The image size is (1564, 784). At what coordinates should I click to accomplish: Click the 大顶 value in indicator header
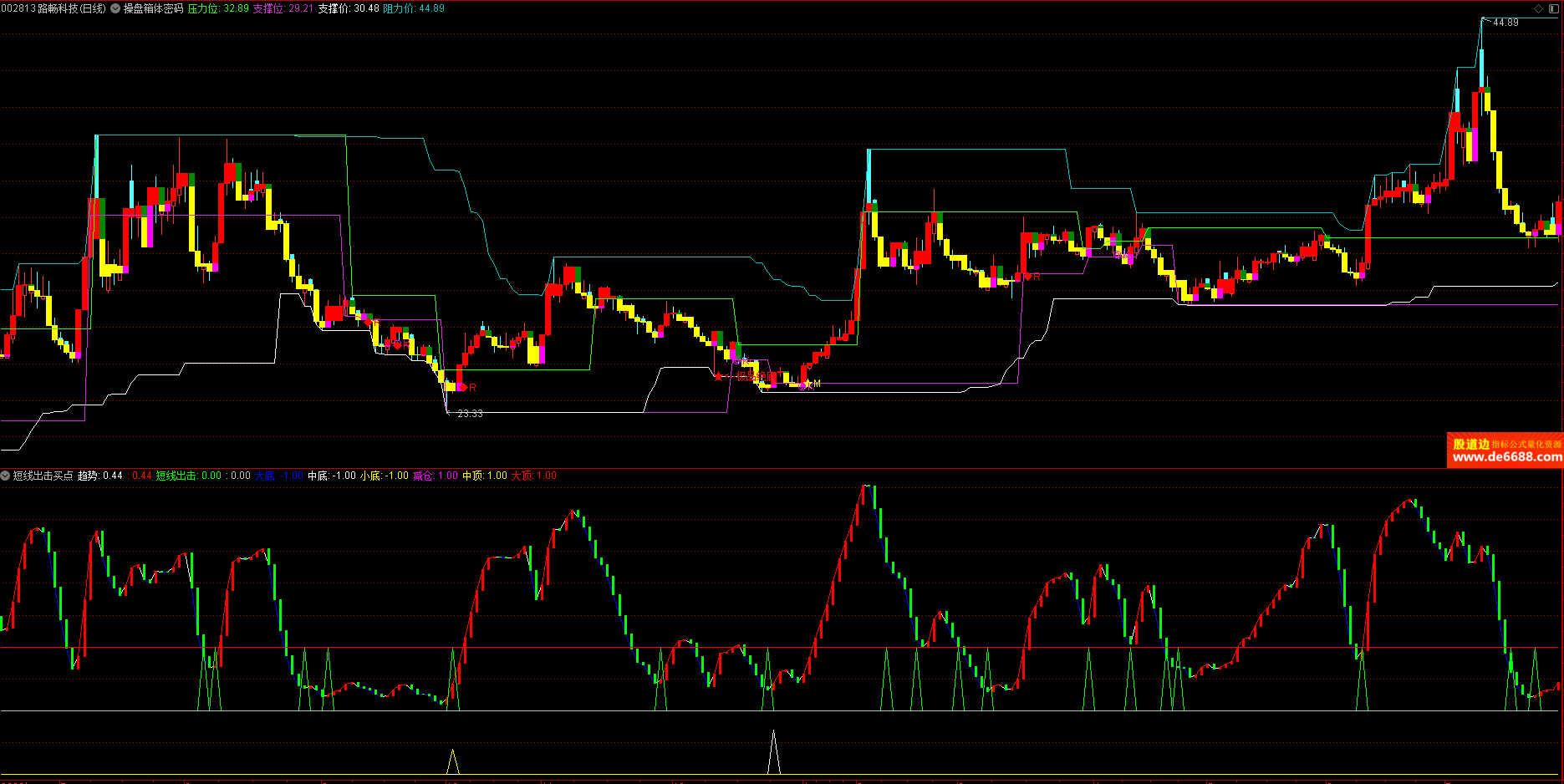tap(533, 476)
